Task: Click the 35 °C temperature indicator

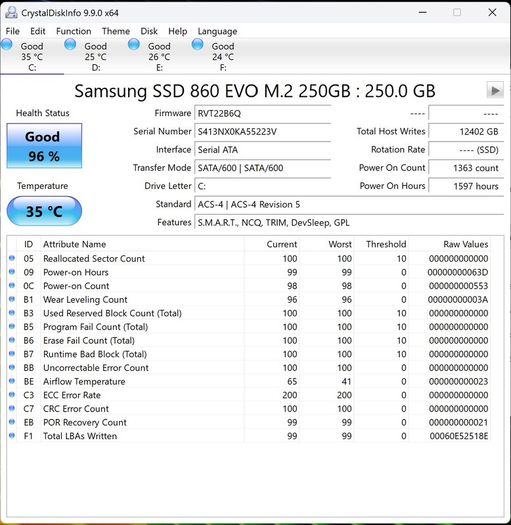Action: pos(44,211)
